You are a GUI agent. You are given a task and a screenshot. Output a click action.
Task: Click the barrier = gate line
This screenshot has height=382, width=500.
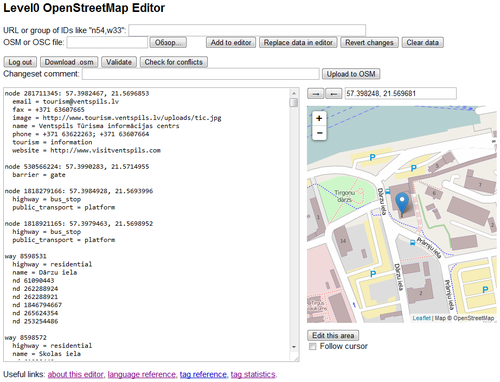(39, 175)
